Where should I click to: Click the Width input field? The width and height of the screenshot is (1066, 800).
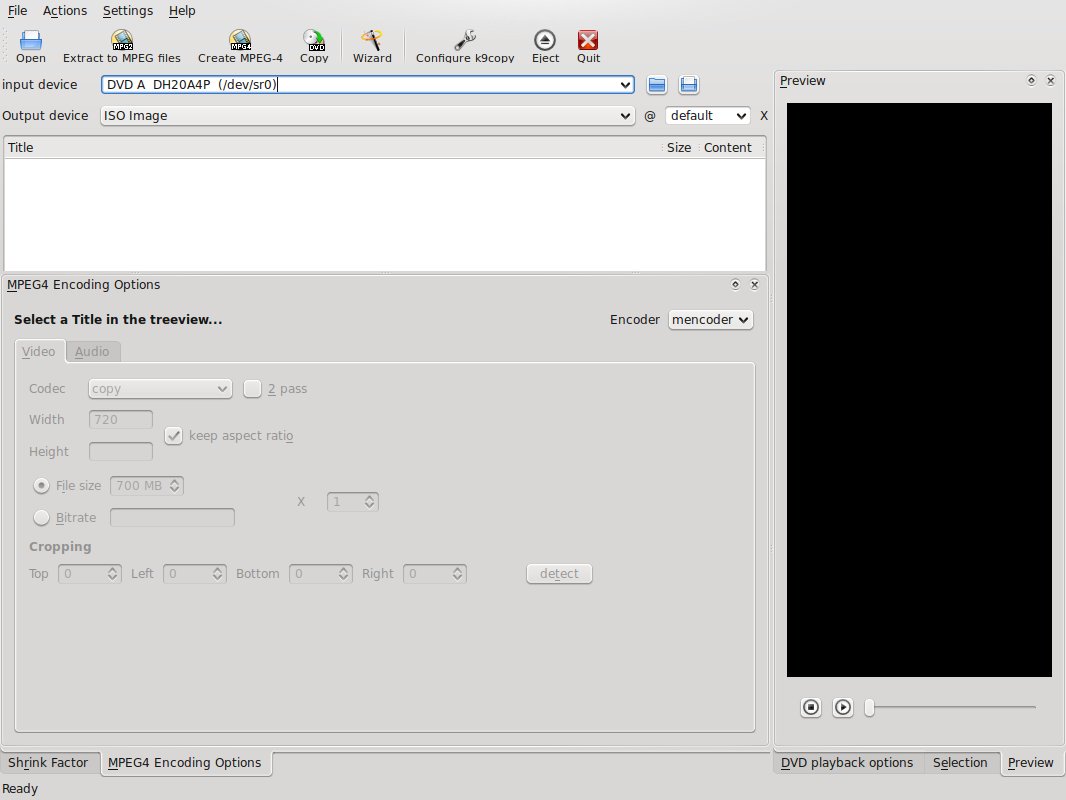coord(121,419)
